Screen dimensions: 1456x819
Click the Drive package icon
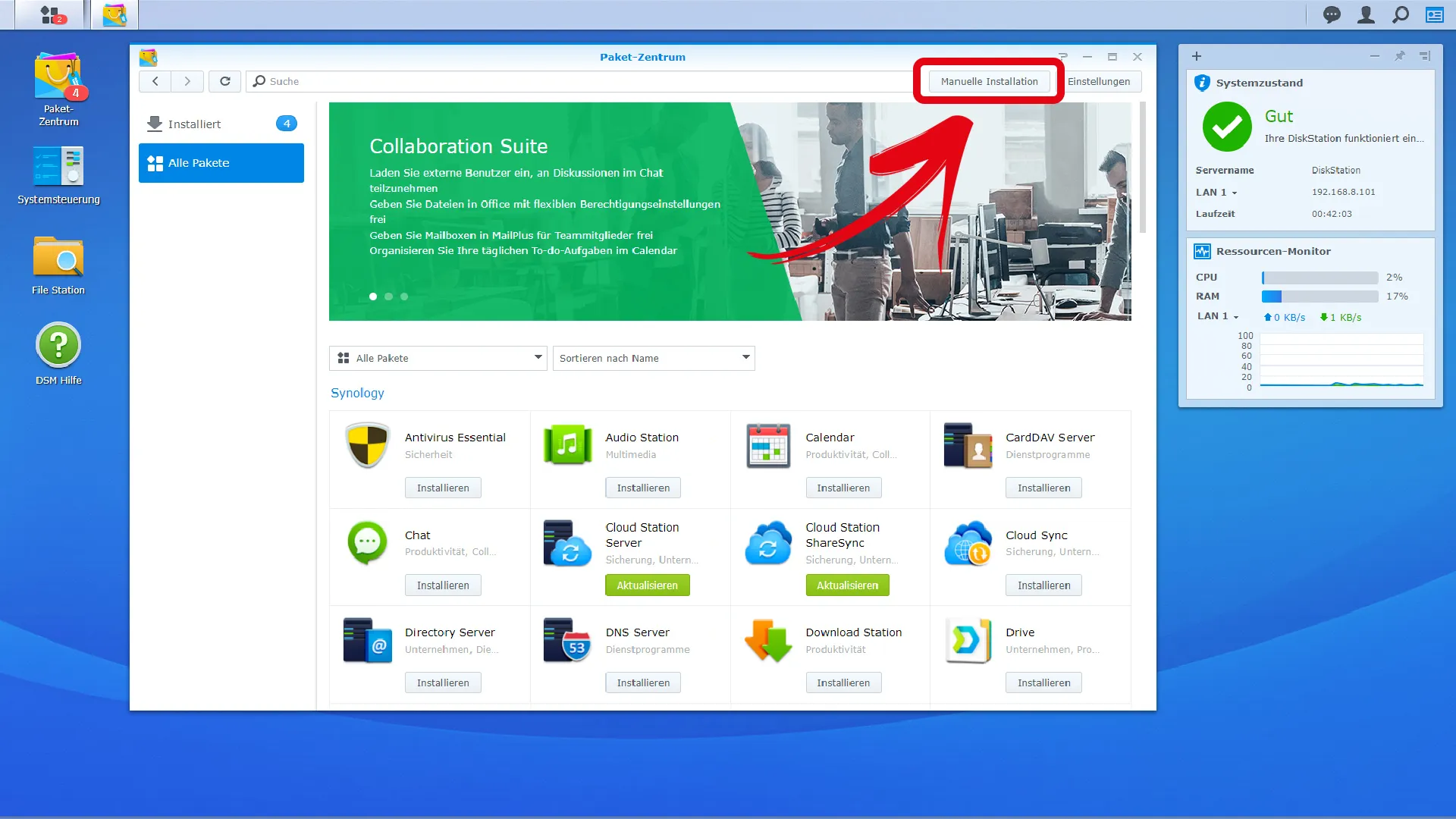968,641
